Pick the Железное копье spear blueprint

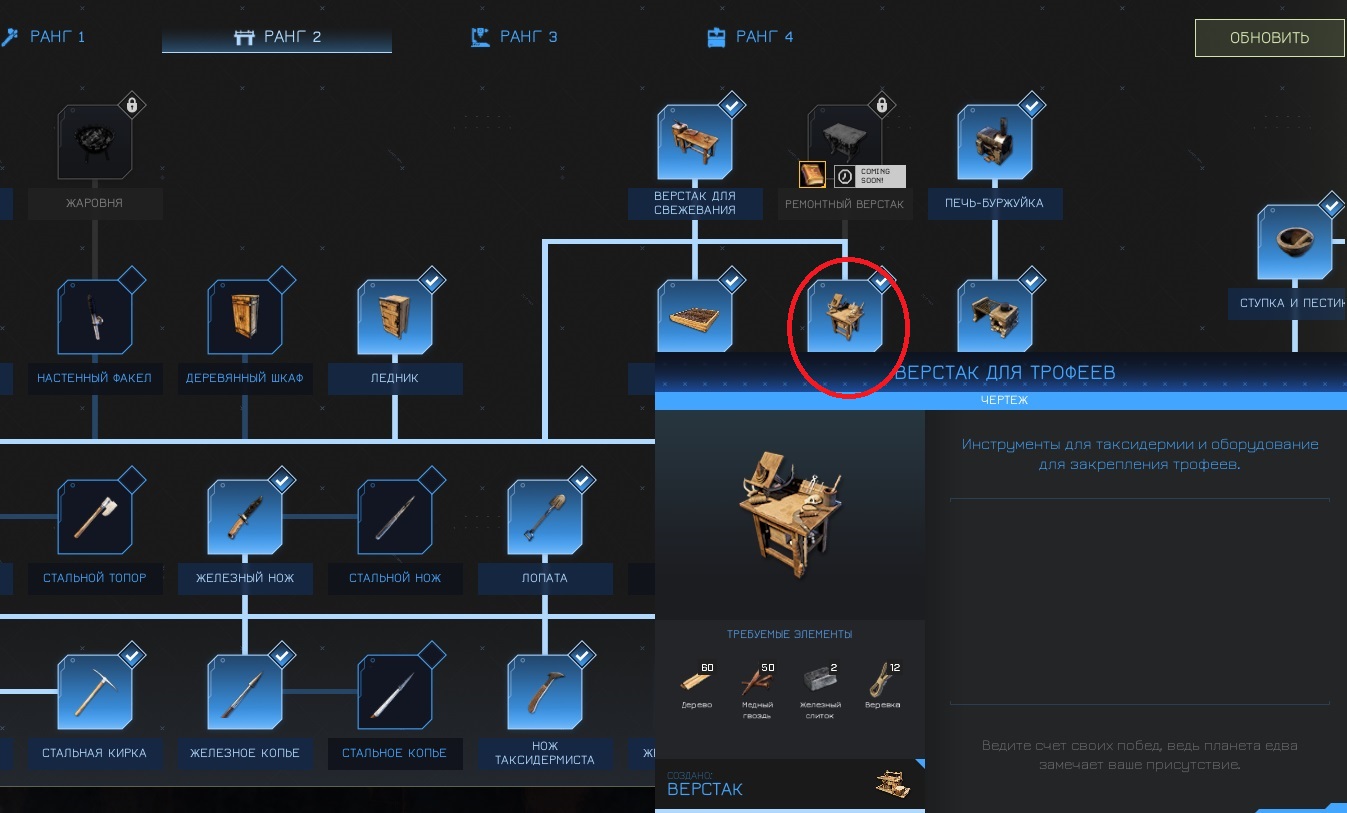[245, 692]
